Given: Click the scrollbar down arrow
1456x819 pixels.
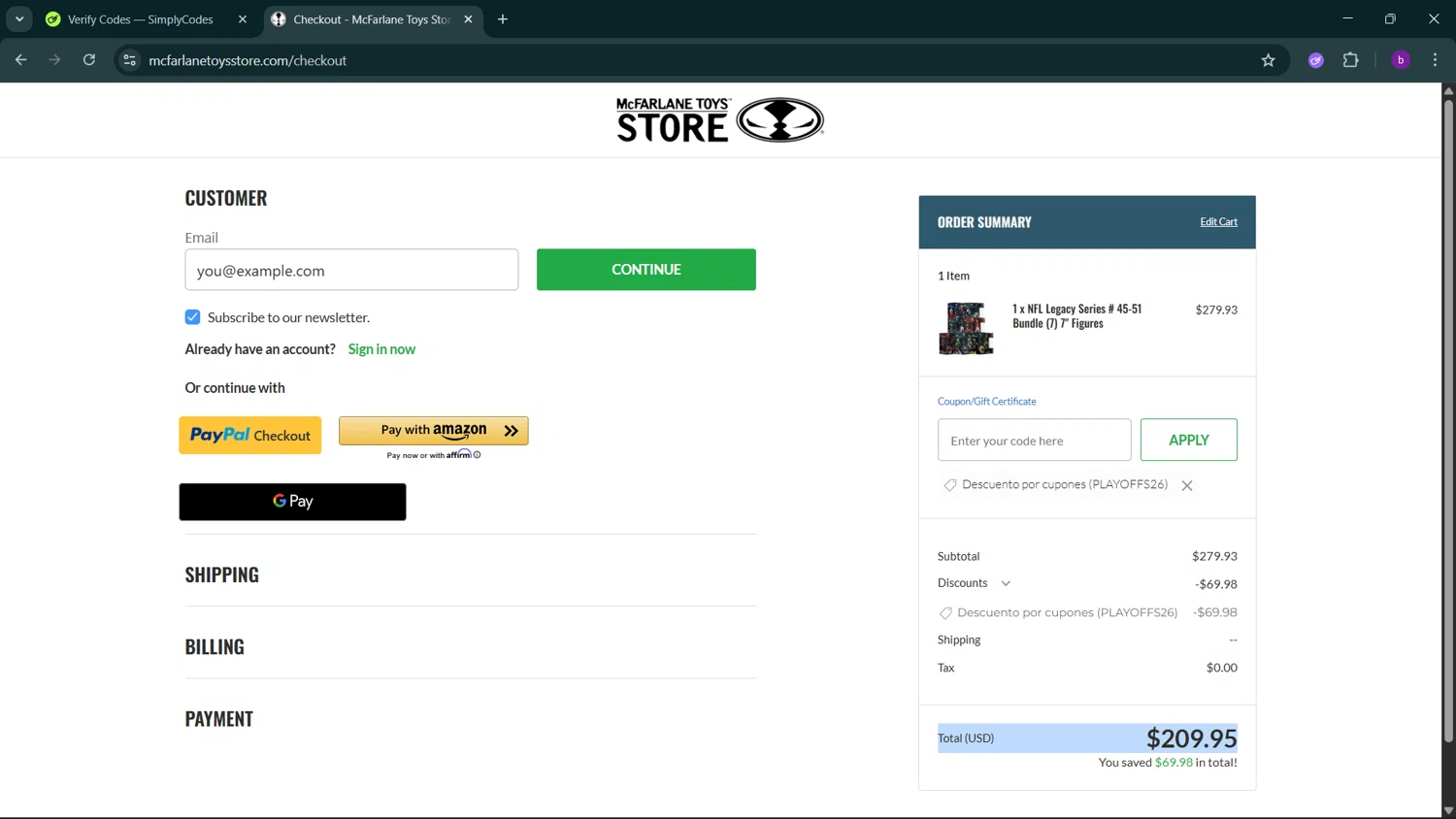Looking at the screenshot, I should click(1448, 811).
